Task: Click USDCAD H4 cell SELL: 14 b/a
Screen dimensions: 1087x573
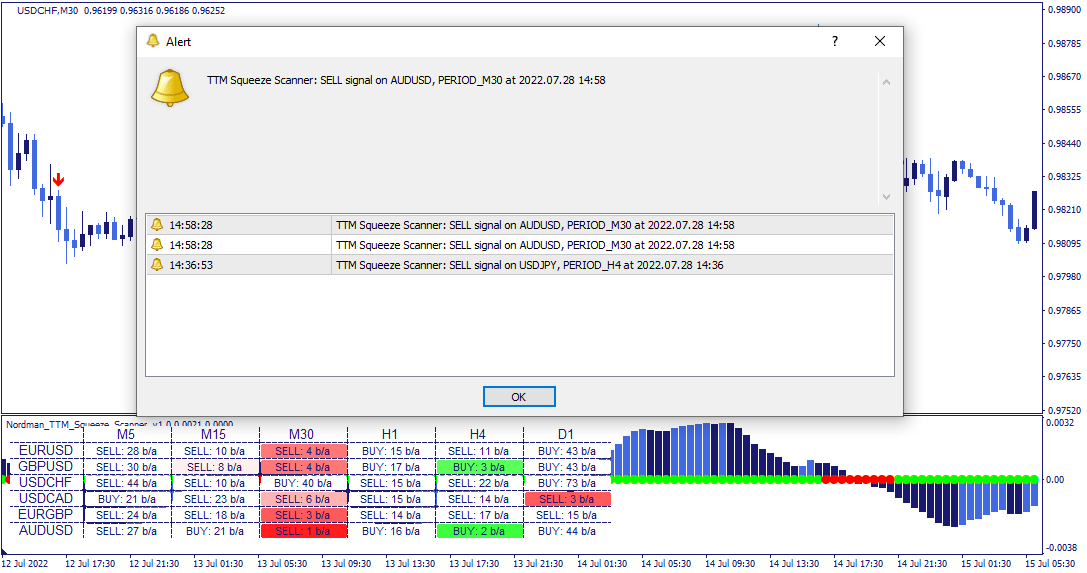Action: (x=480, y=499)
